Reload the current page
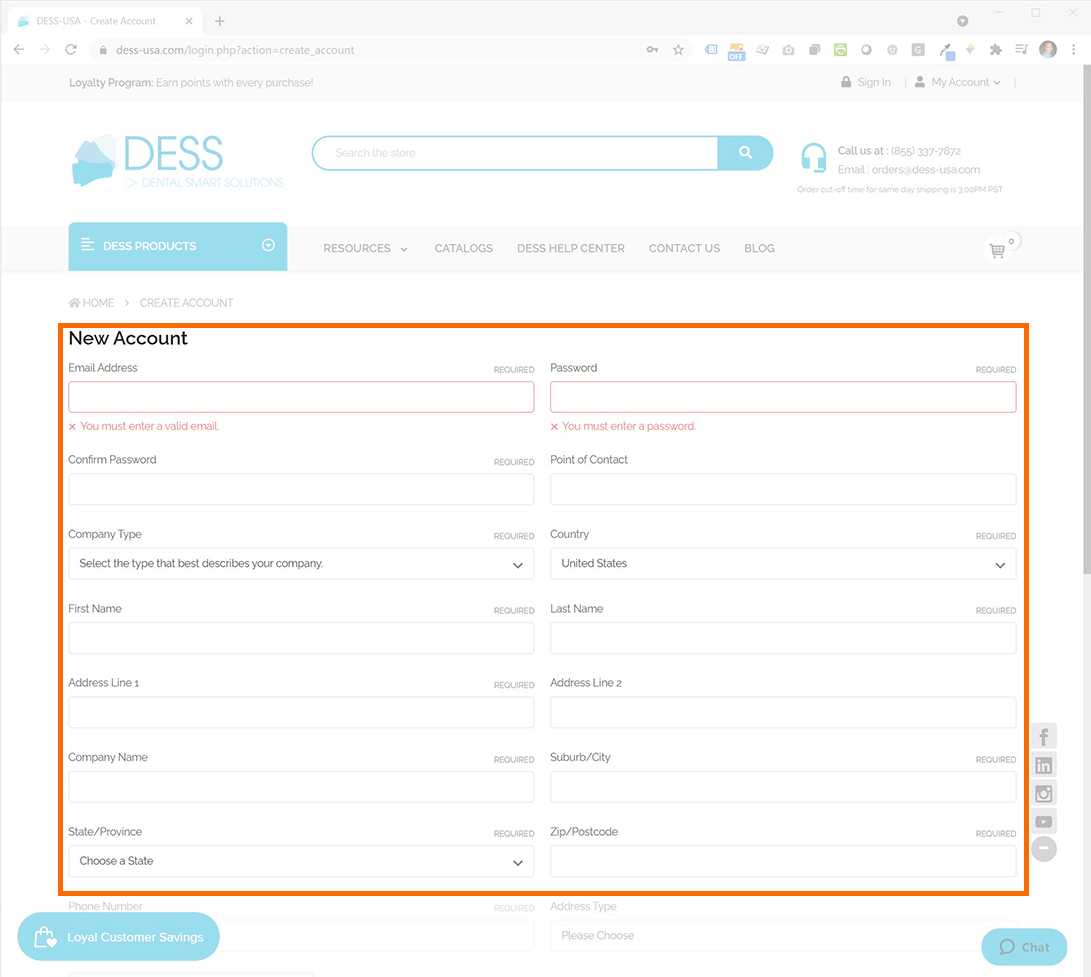This screenshot has width=1091, height=977. pos(71,49)
